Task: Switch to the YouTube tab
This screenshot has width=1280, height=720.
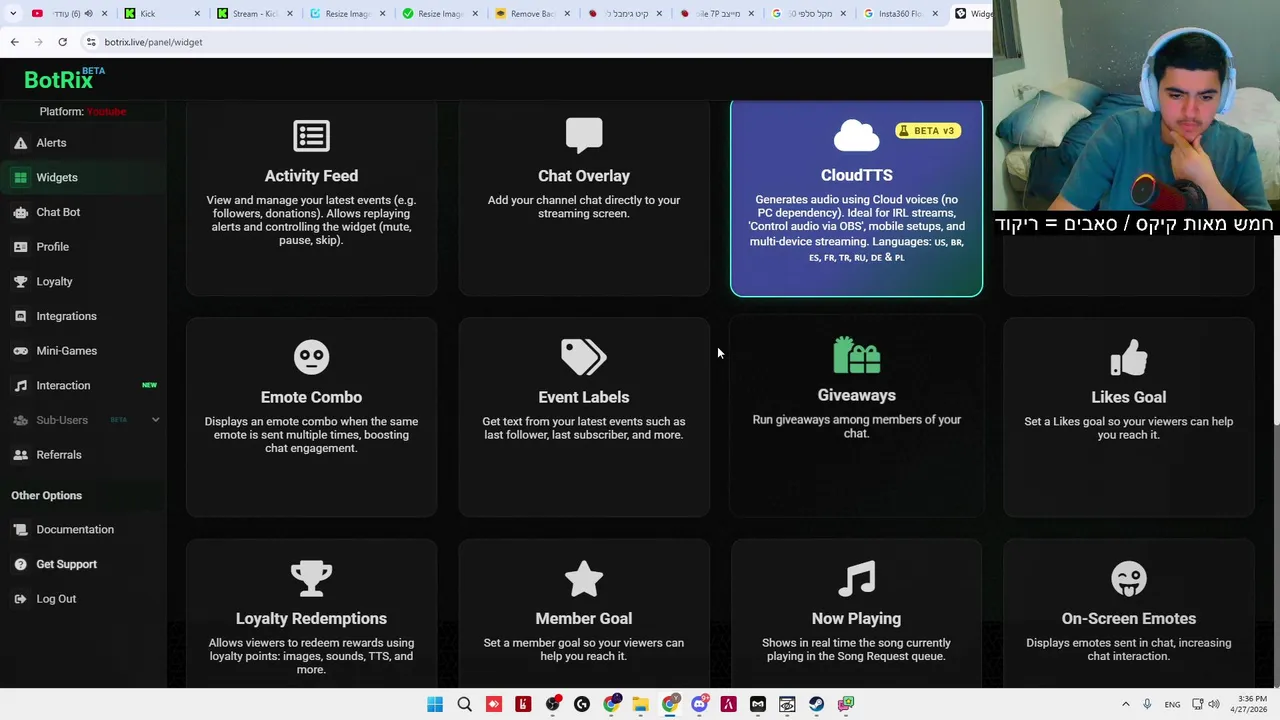Action: [67, 14]
